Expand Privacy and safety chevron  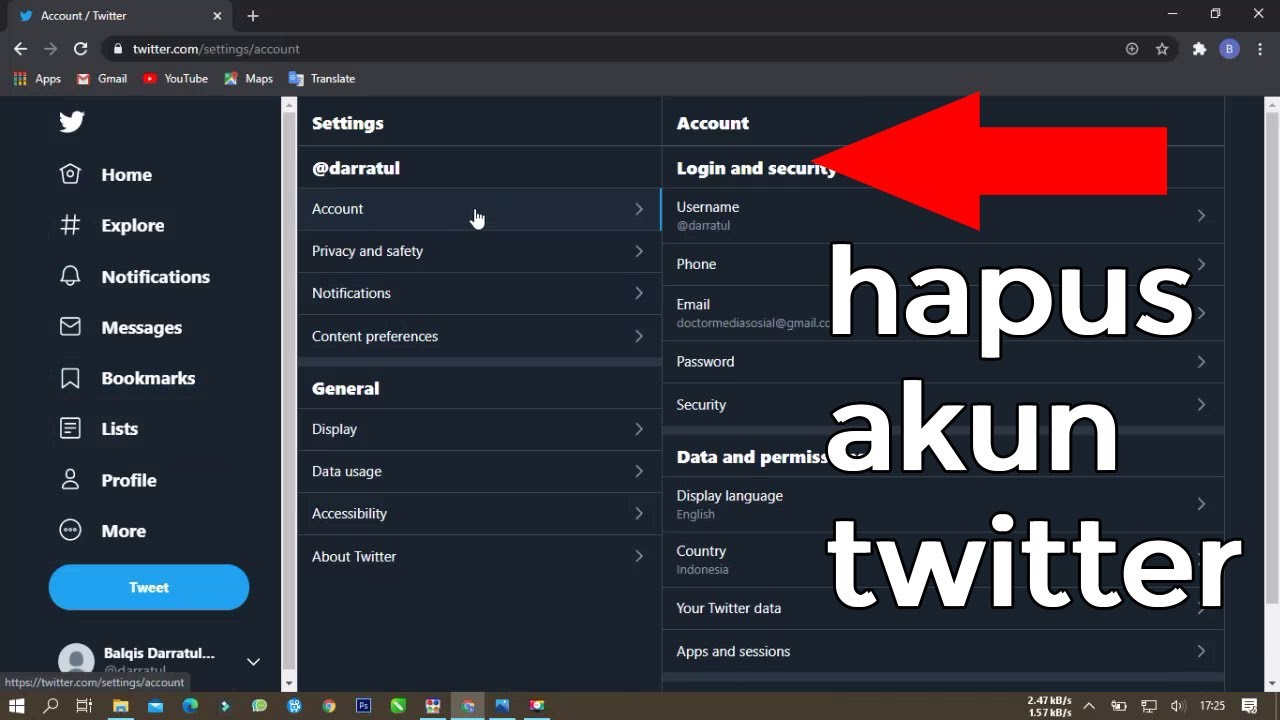(639, 251)
